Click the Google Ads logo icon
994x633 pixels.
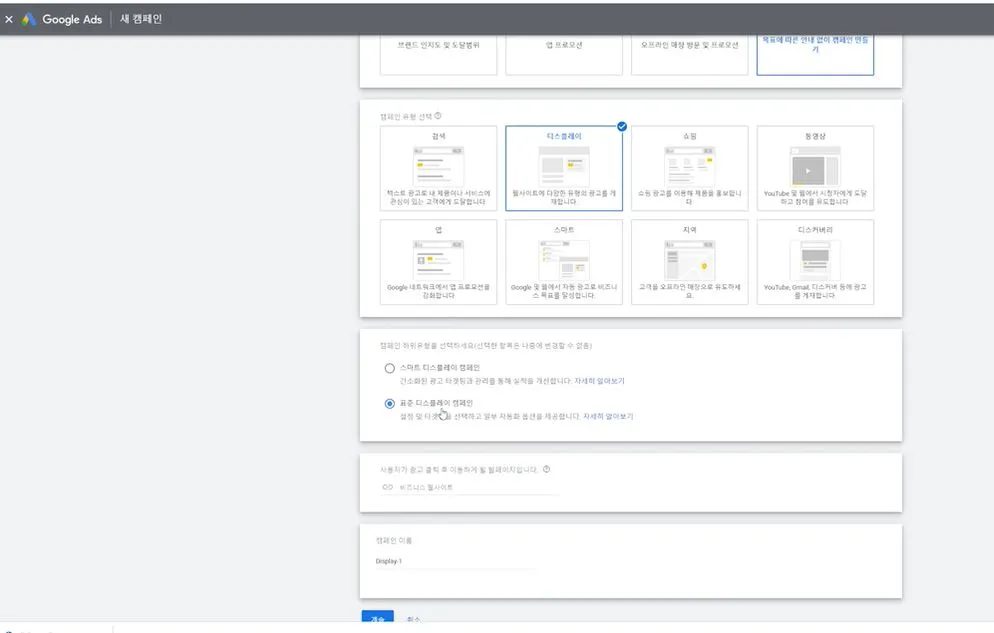(27, 17)
